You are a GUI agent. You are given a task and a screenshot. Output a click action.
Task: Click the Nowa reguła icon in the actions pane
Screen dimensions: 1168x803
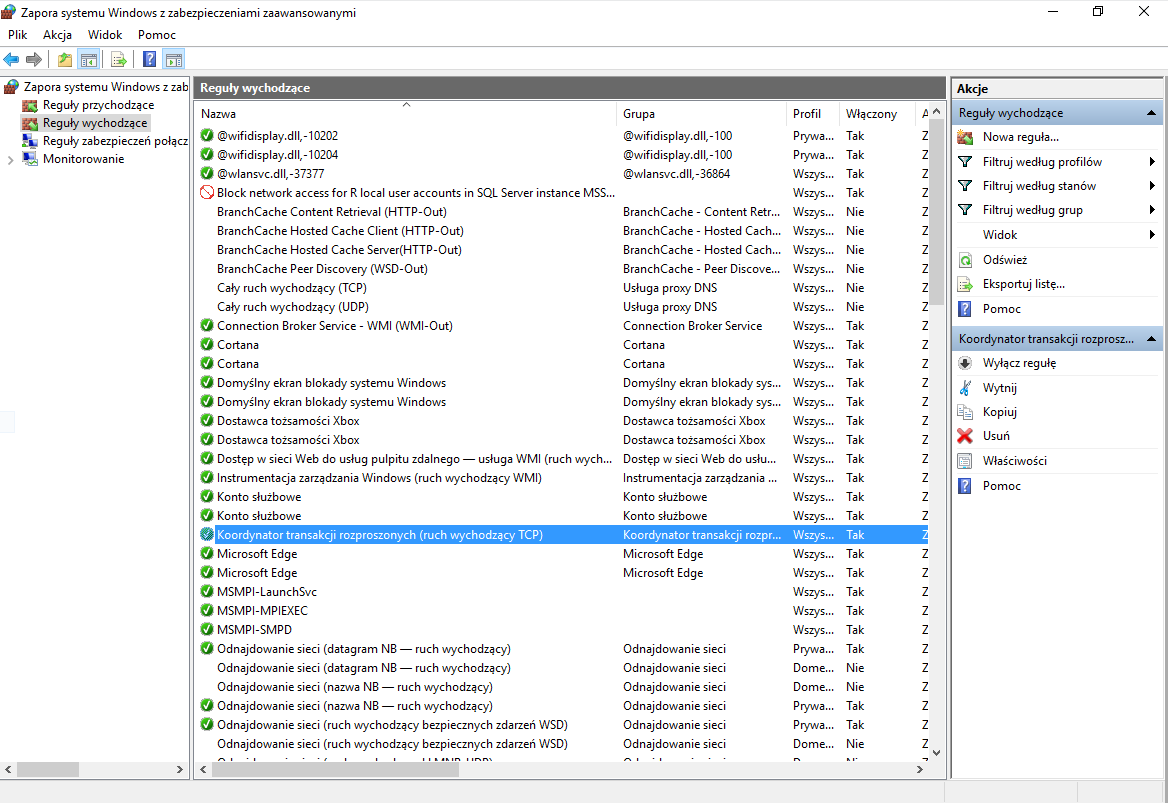[x=965, y=137]
